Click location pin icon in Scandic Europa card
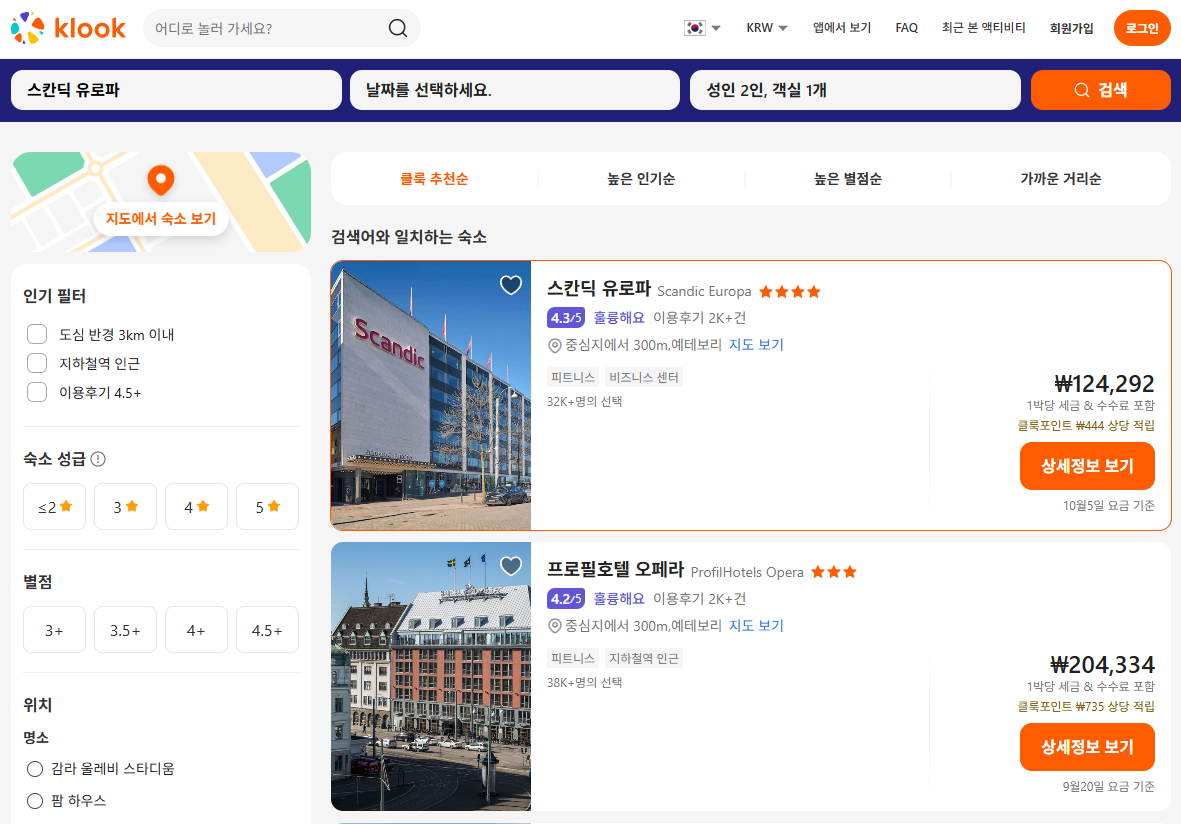 click(x=554, y=345)
